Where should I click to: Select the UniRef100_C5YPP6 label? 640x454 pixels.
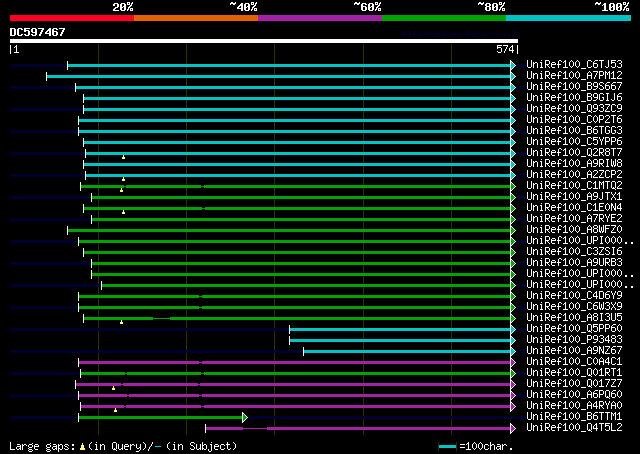[x=574, y=142]
